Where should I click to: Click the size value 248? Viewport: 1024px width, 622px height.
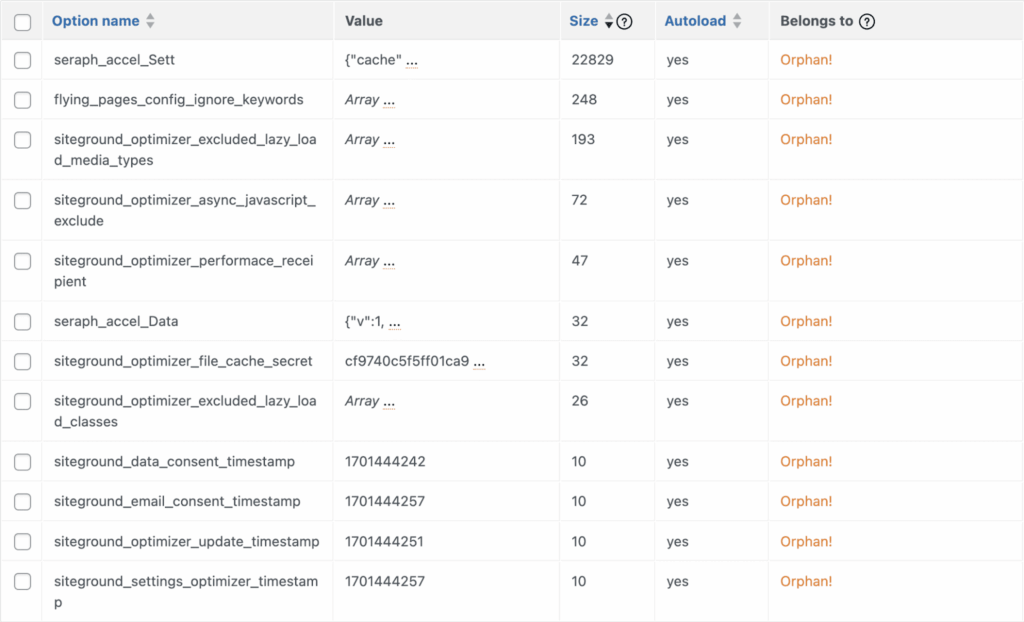point(584,99)
